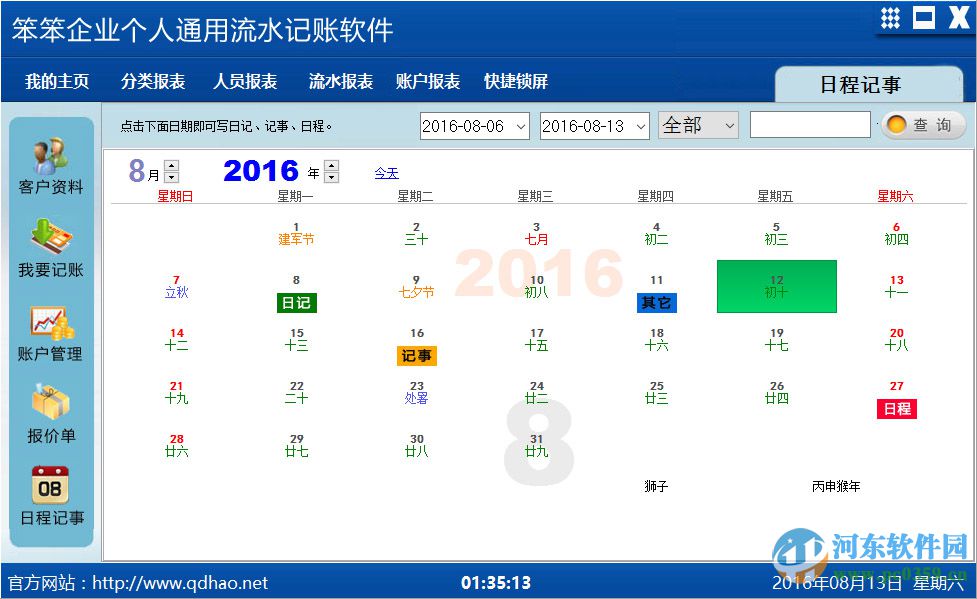
Task: Click the 记事 badge on August 16
Action: pos(416,355)
